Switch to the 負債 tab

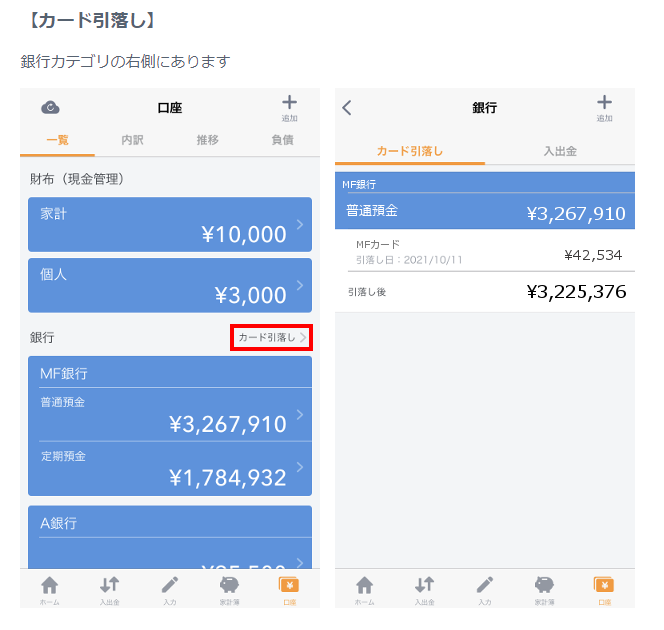click(x=282, y=140)
